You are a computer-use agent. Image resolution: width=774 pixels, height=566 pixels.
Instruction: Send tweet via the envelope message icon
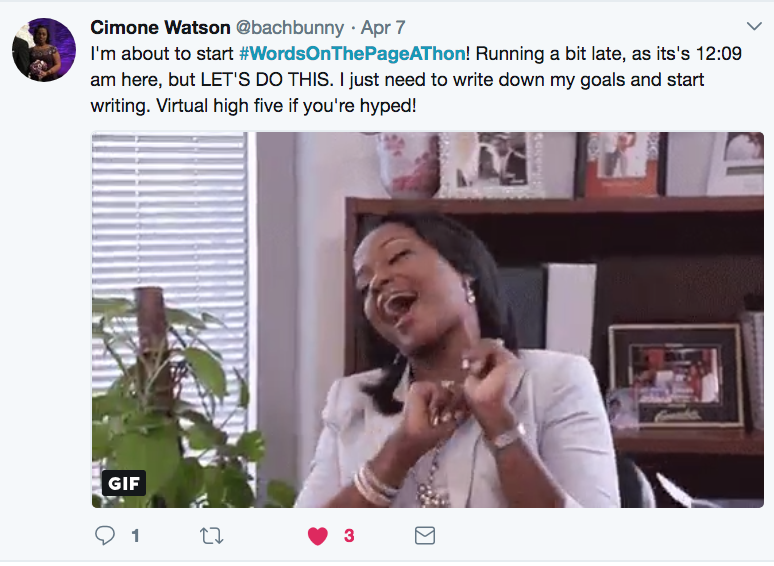tap(425, 536)
